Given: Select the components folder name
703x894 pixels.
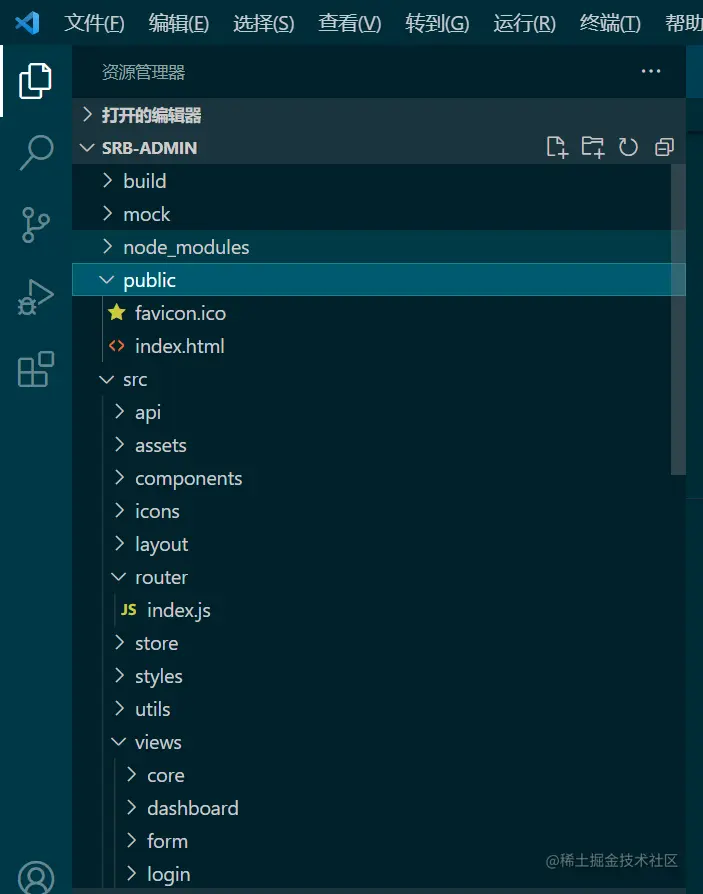Looking at the screenshot, I should pos(188,479).
